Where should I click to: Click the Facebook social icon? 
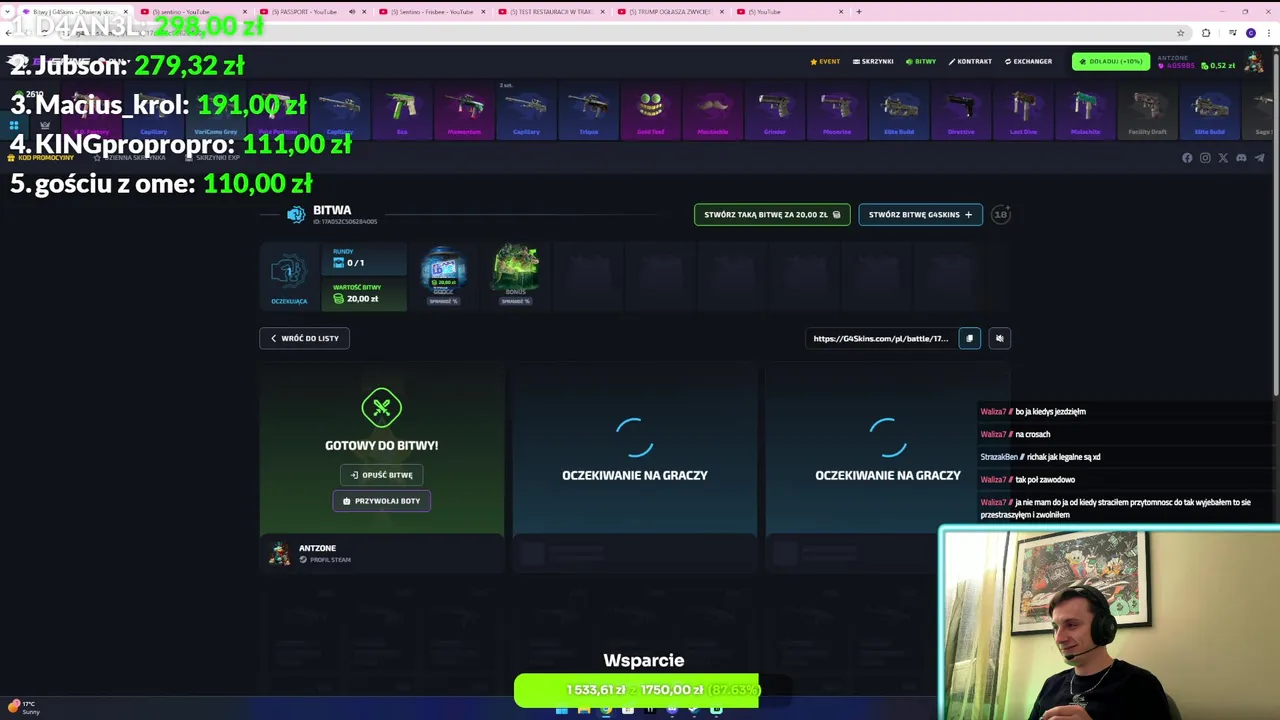tap(1187, 158)
